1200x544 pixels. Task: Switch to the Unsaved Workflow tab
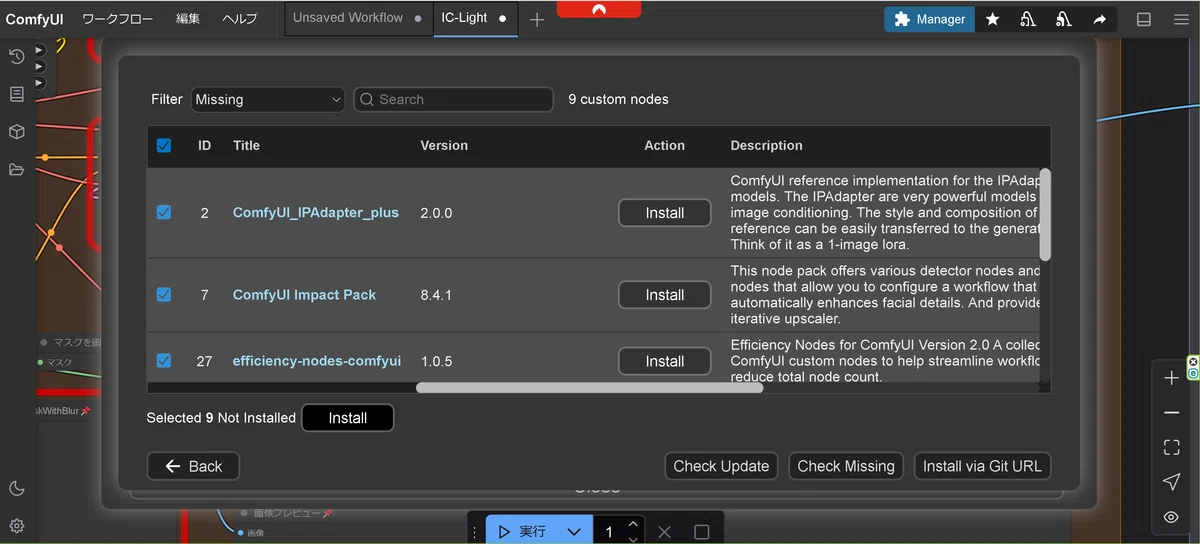pyautogui.click(x=358, y=18)
